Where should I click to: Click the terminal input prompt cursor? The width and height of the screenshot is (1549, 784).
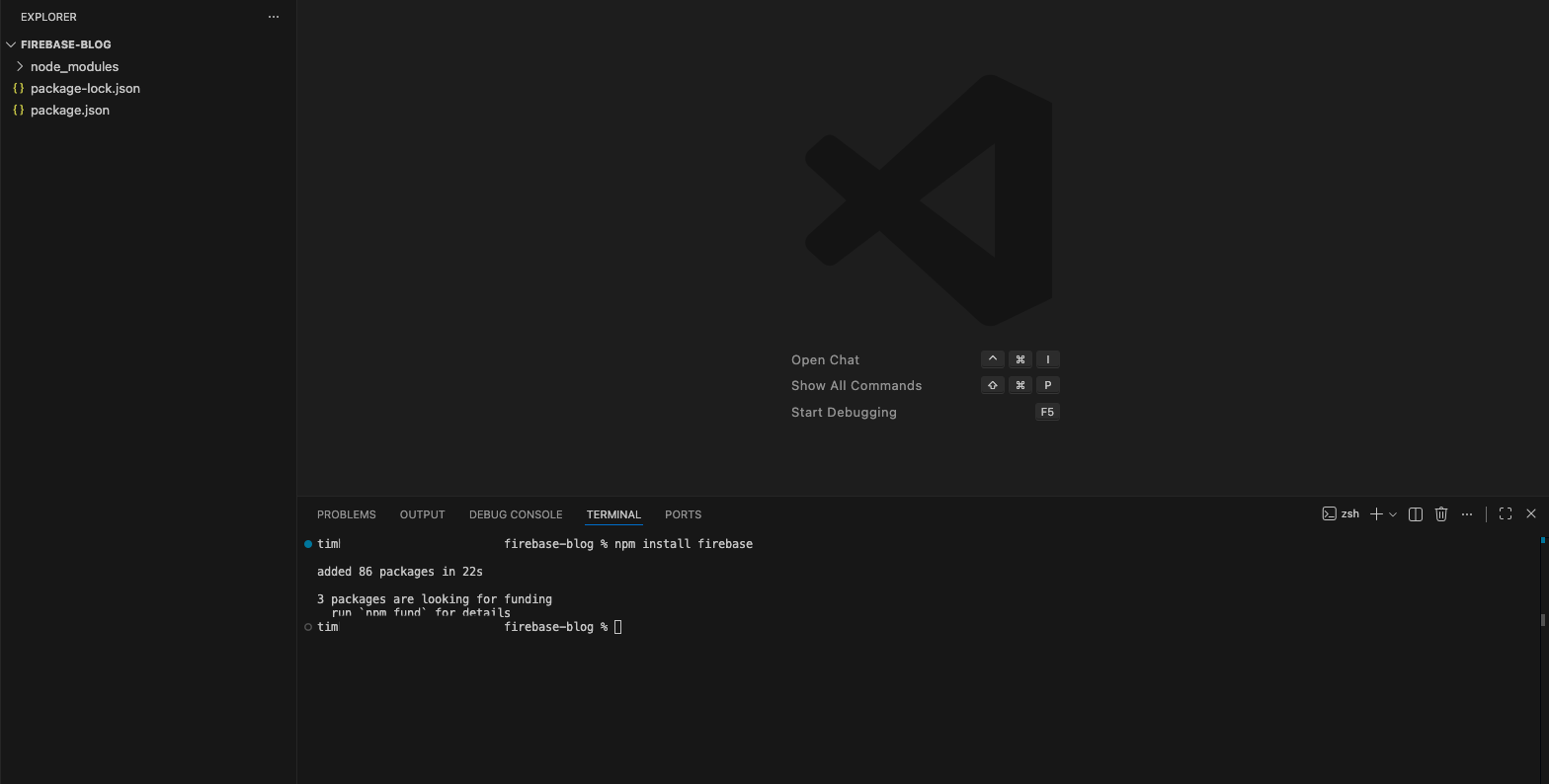(617, 627)
